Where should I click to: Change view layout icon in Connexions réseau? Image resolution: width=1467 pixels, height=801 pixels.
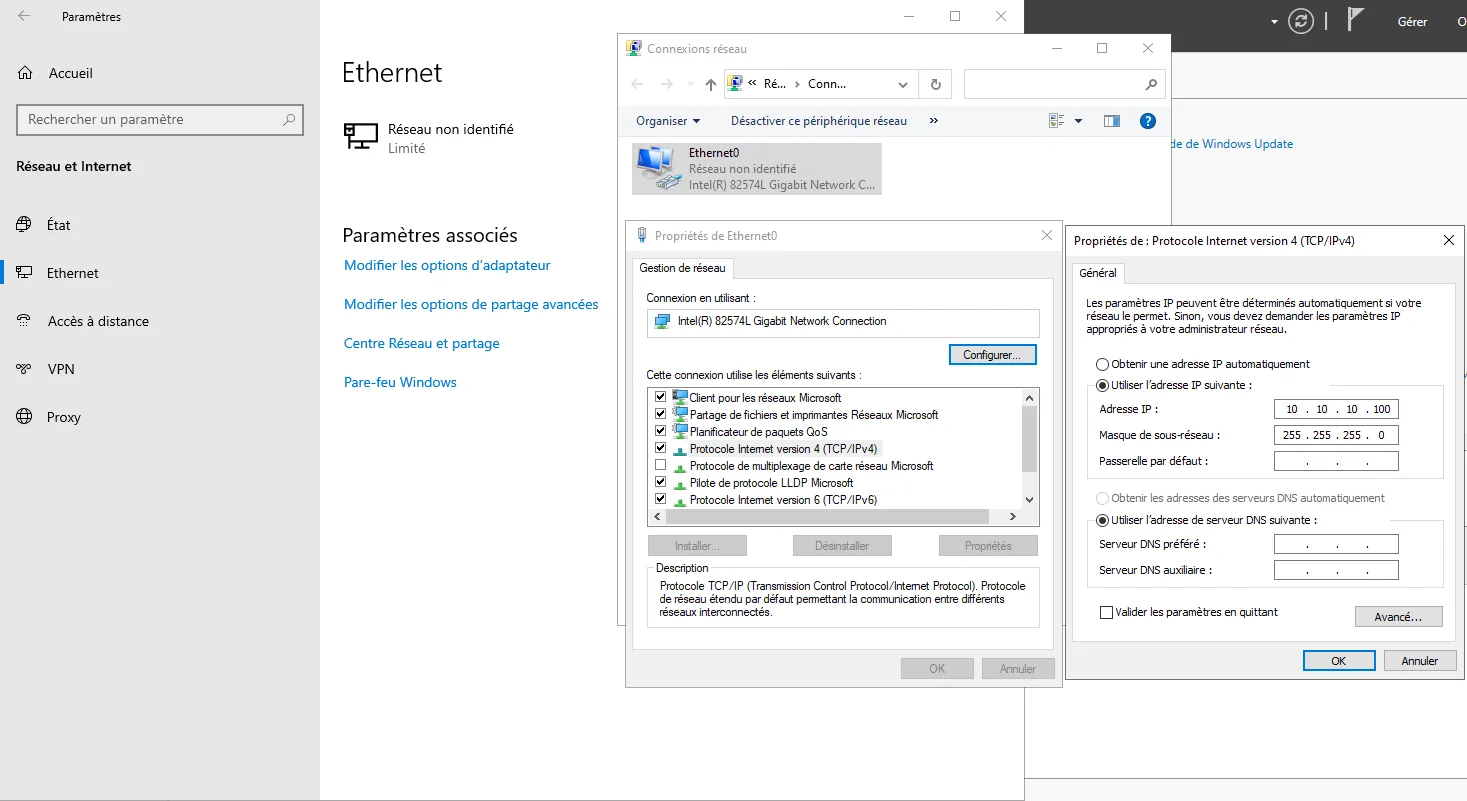click(x=1056, y=121)
